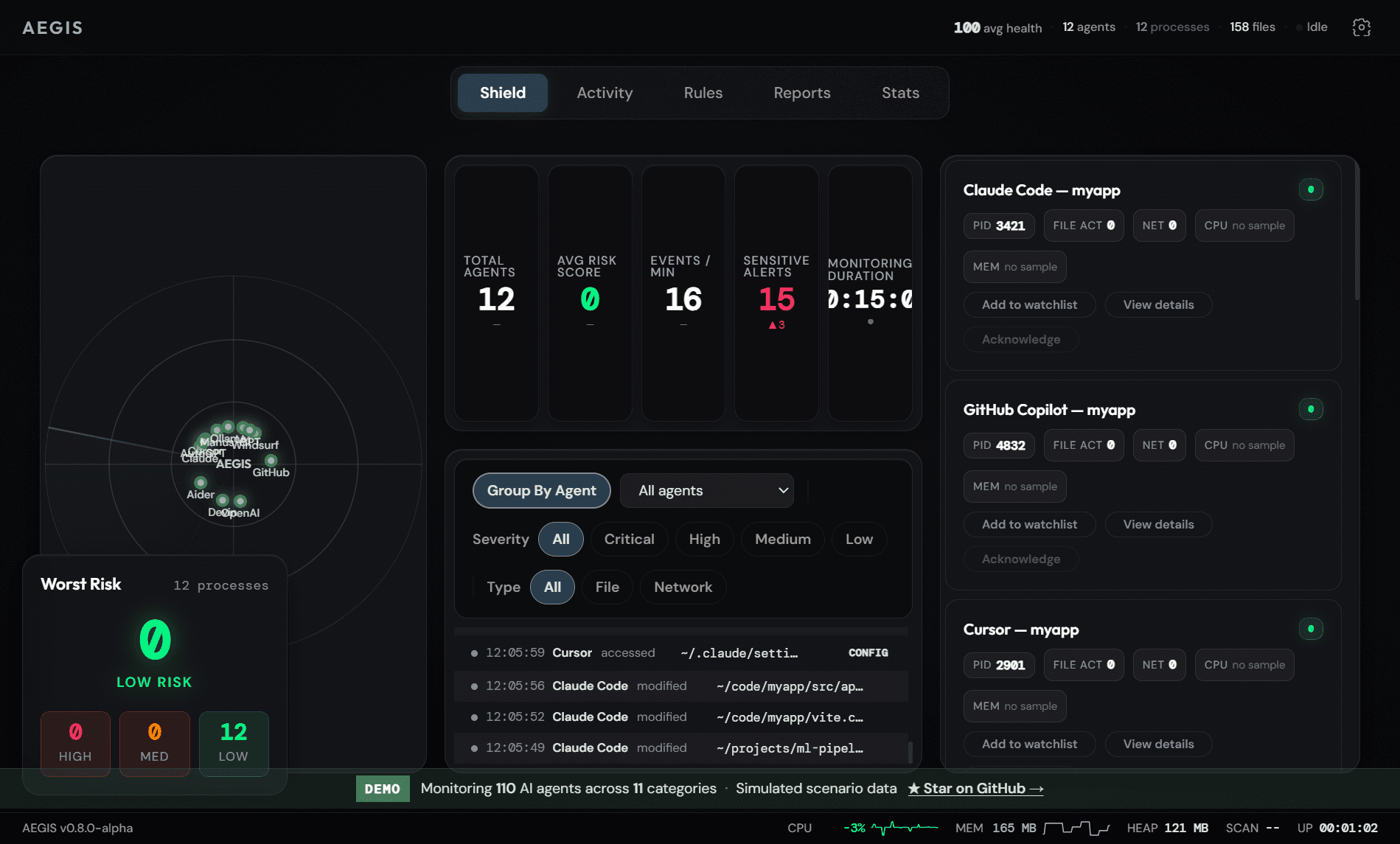Click the AEGIS logo in the header
This screenshot has width=1400, height=844.
click(52, 27)
